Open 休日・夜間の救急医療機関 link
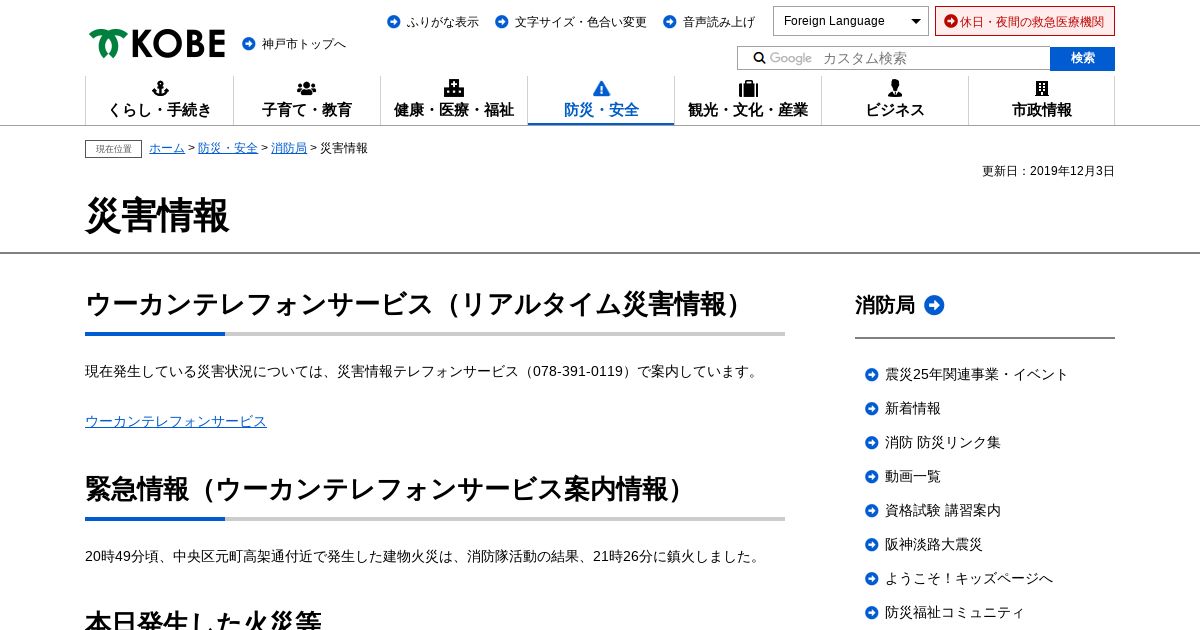 click(1025, 21)
